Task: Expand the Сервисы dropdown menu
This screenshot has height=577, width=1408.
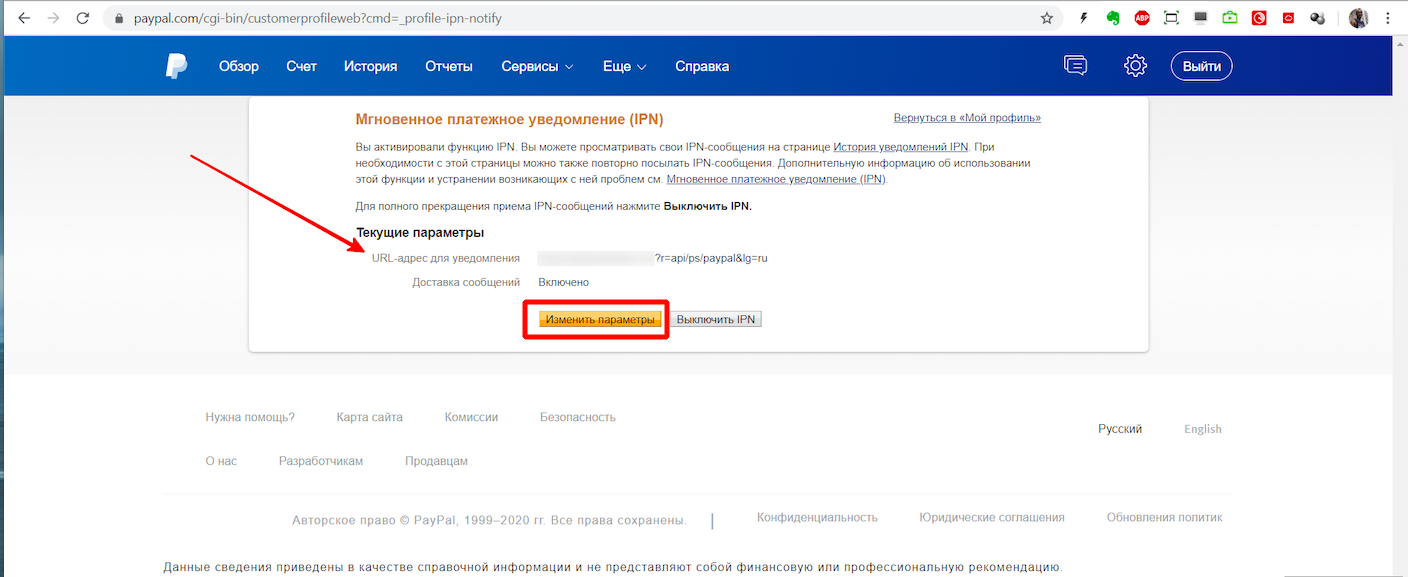Action: pos(537,66)
